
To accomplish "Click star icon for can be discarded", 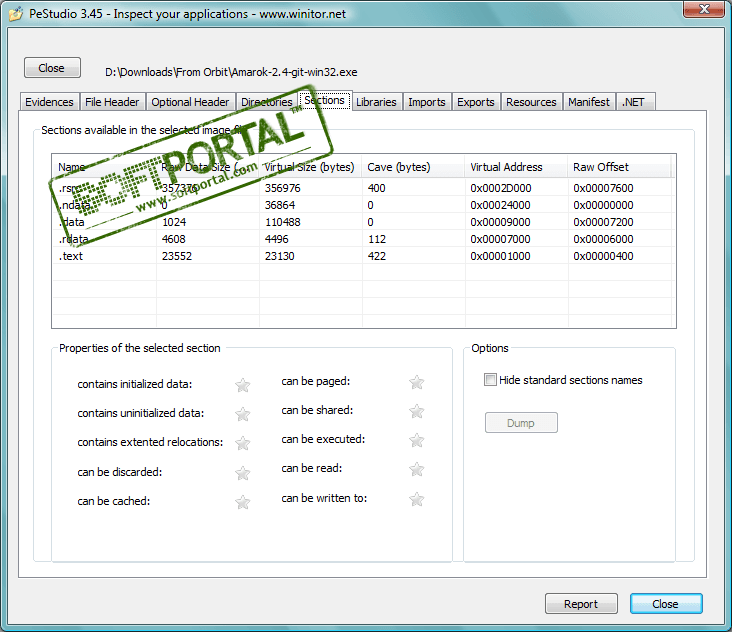I will click(x=243, y=473).
